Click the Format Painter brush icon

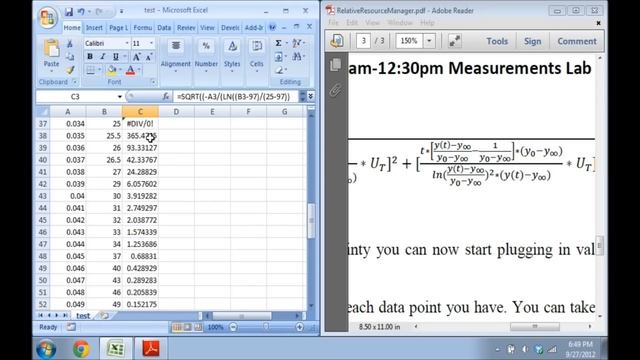pyautogui.click(x=70, y=70)
